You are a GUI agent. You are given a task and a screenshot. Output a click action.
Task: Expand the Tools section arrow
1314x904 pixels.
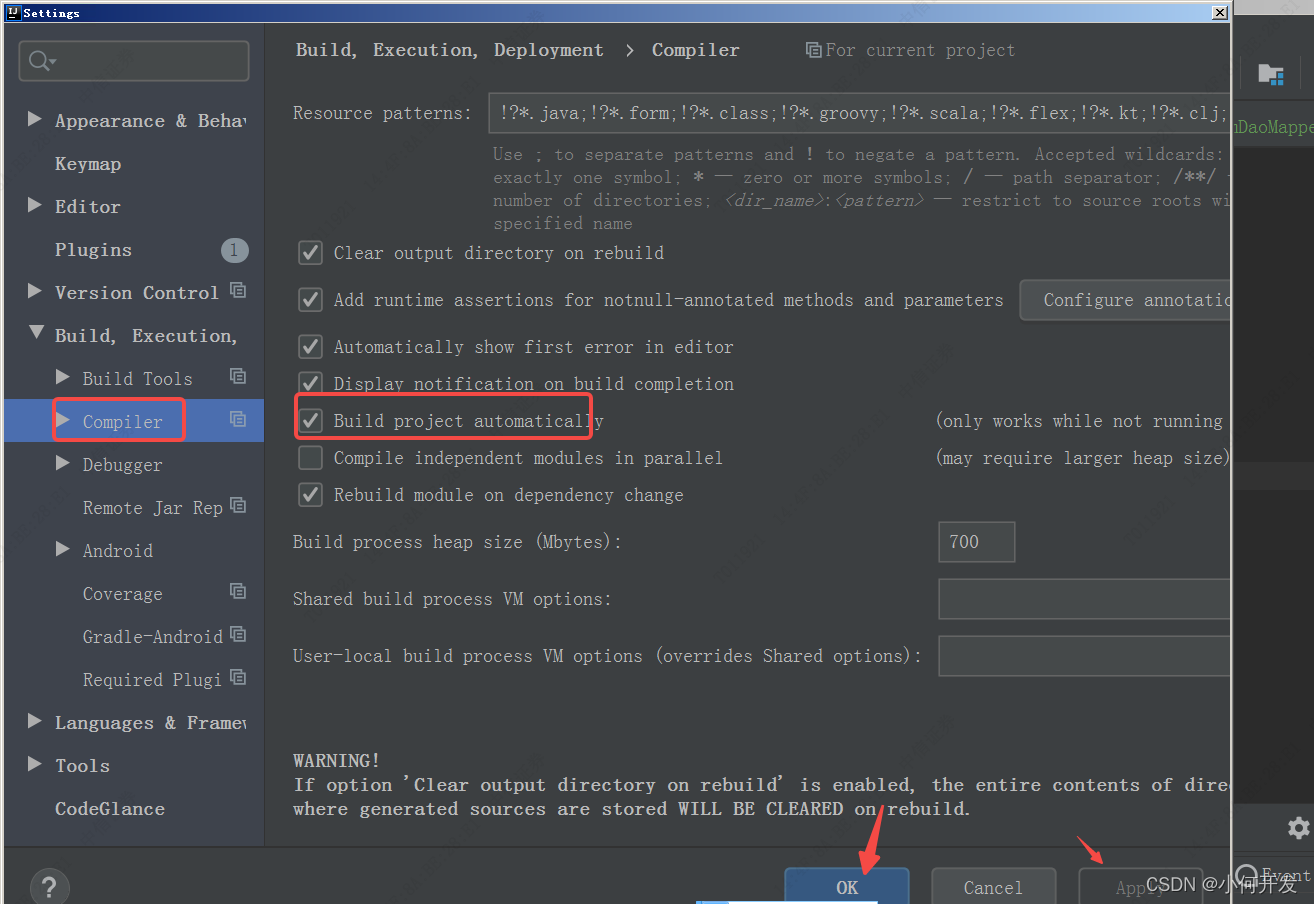(x=35, y=764)
